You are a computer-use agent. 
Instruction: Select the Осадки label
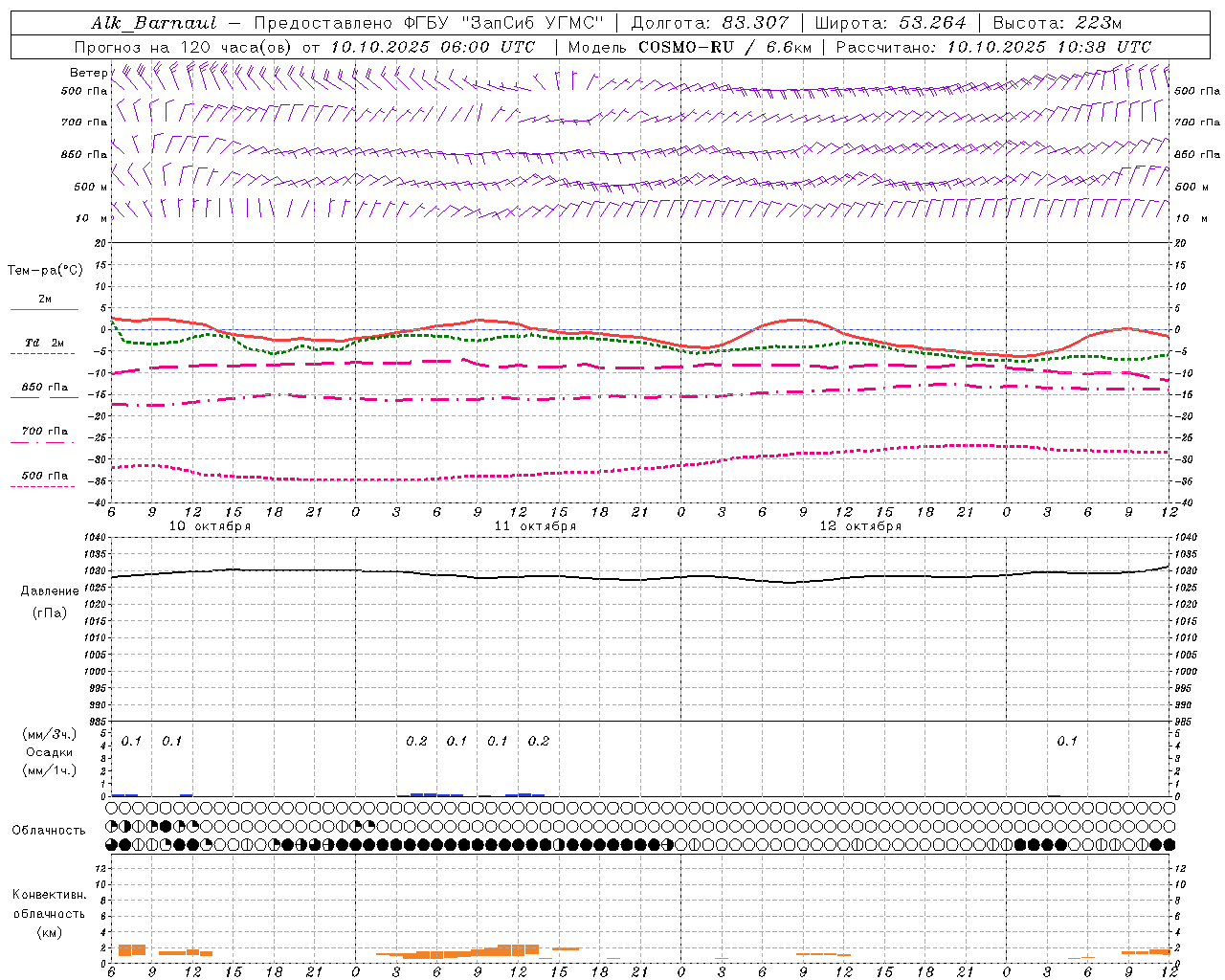click(x=50, y=752)
